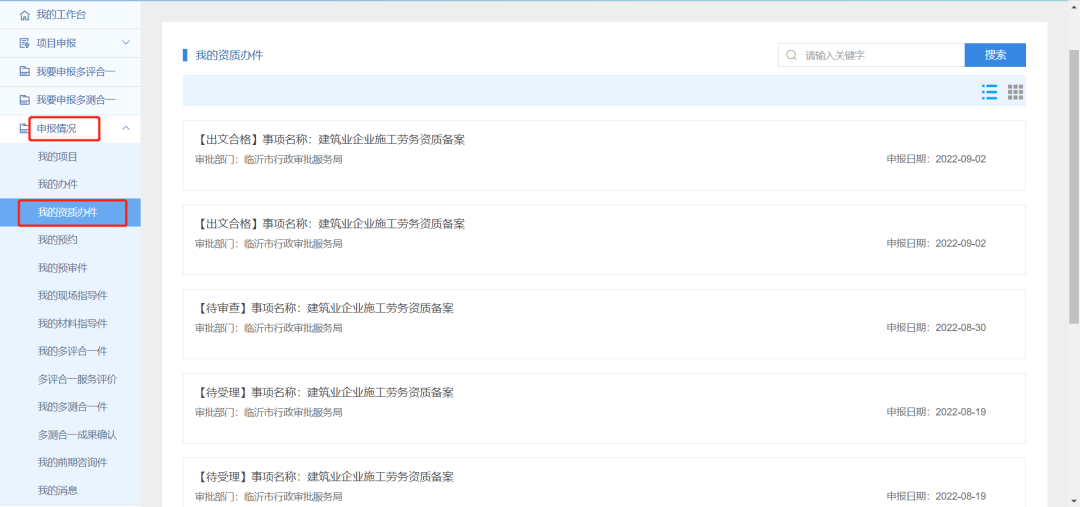Click the 我要申报多评合一 folder icon
Screen dimensions: 1080x507
[x=25, y=72]
